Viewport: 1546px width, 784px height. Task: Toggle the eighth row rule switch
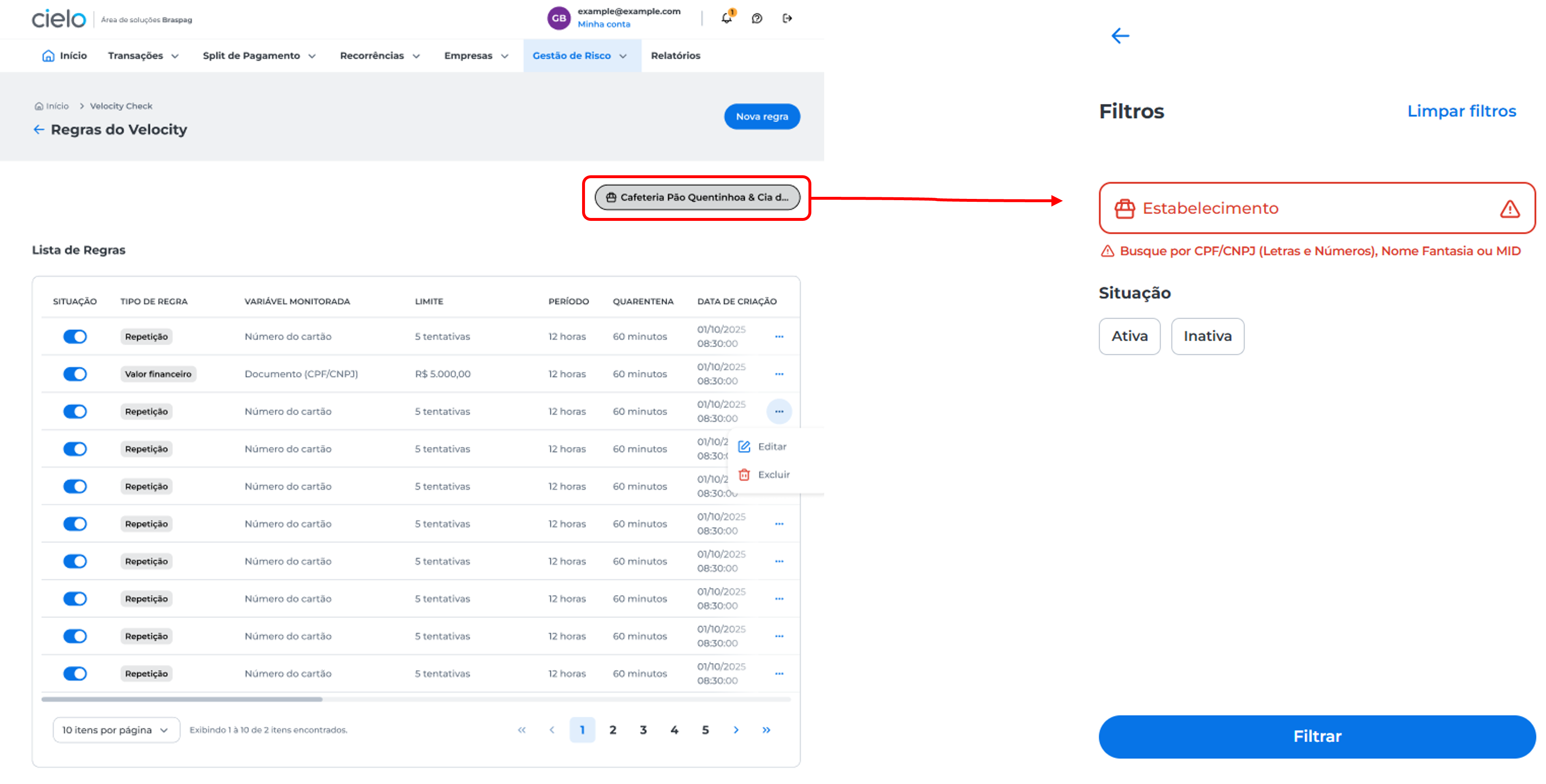(75, 599)
